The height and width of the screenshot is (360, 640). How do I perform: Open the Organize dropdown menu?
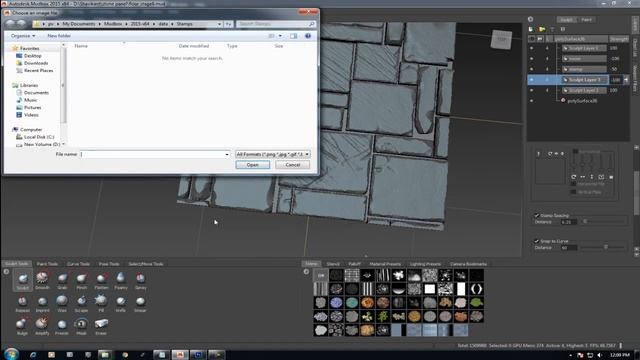22,36
